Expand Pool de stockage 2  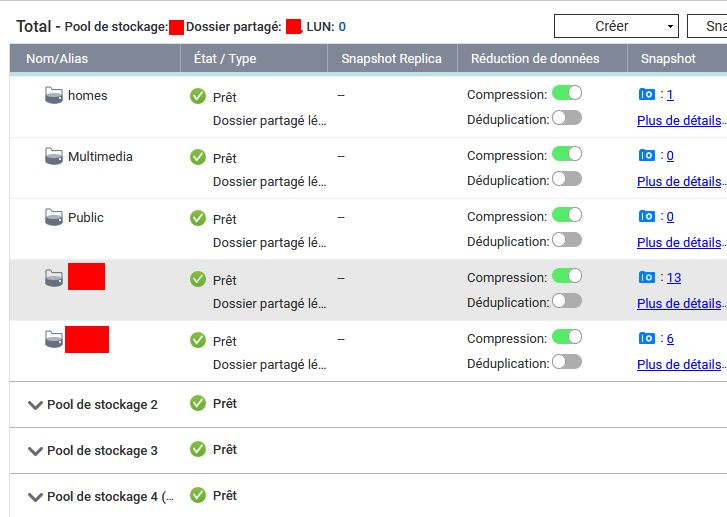pyautogui.click(x=36, y=405)
